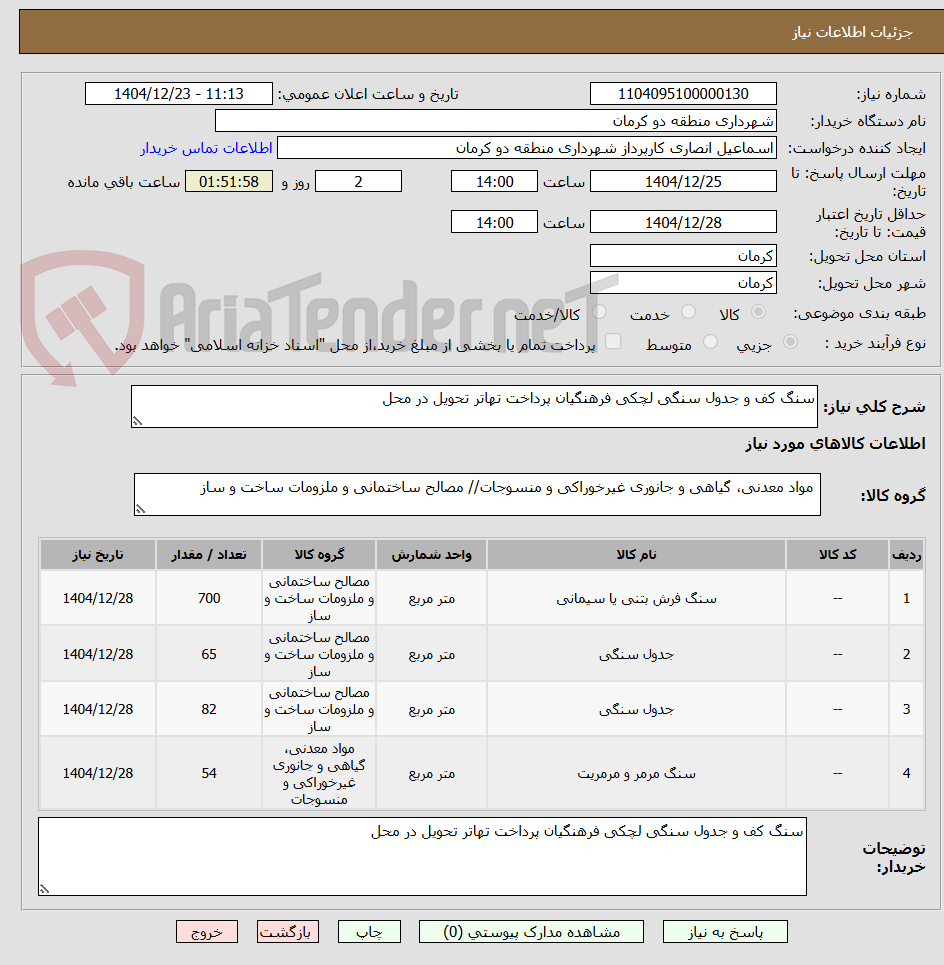Click the item سنگ مرمر و مرمریت
The width and height of the screenshot is (944, 965).
[x=636, y=773]
